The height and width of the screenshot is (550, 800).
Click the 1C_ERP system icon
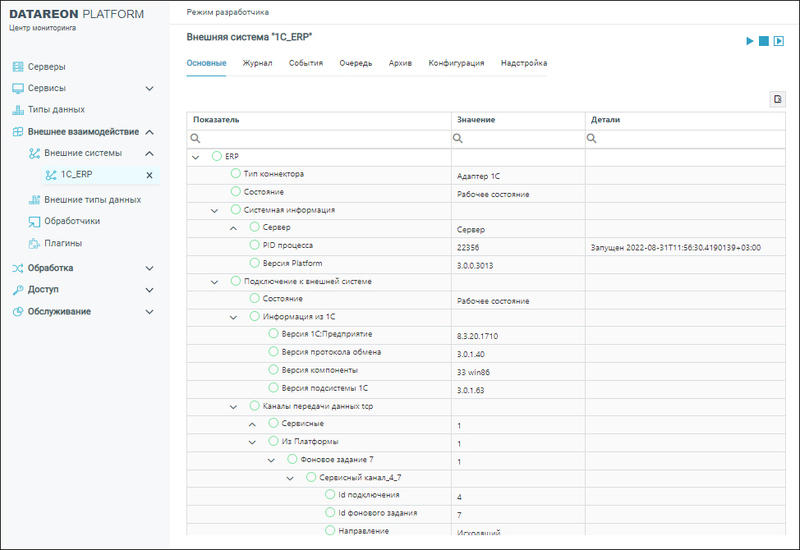51,175
